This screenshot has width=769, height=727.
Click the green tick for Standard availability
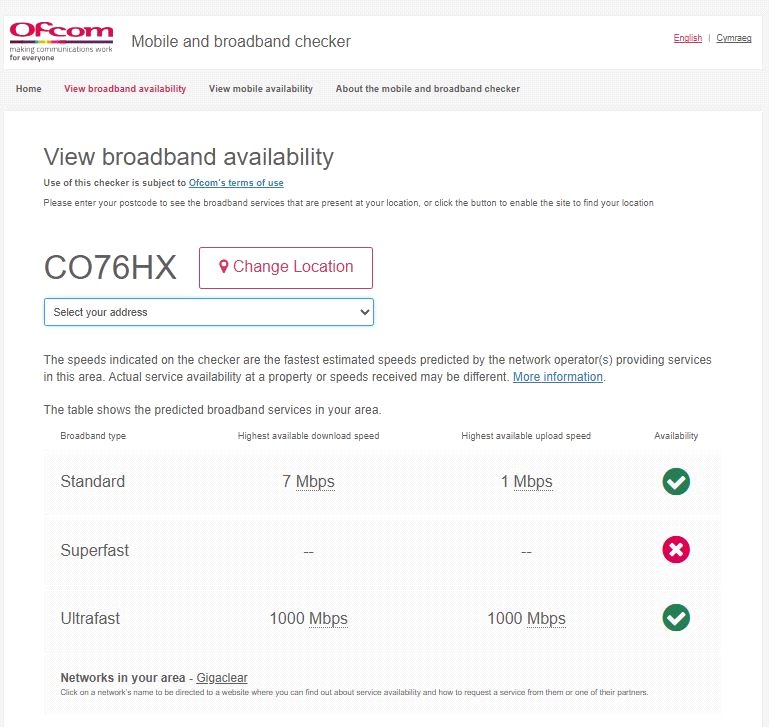tap(676, 481)
